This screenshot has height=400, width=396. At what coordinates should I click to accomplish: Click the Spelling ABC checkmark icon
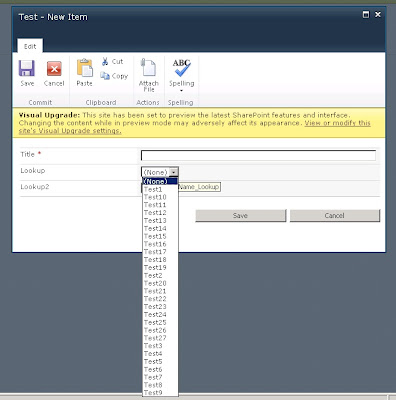[181, 68]
